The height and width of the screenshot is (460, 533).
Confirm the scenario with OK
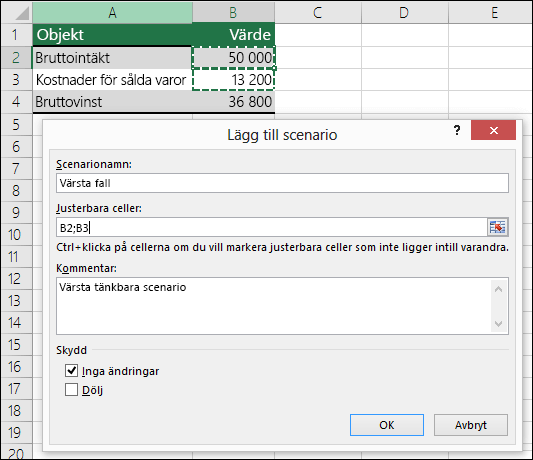click(x=387, y=425)
